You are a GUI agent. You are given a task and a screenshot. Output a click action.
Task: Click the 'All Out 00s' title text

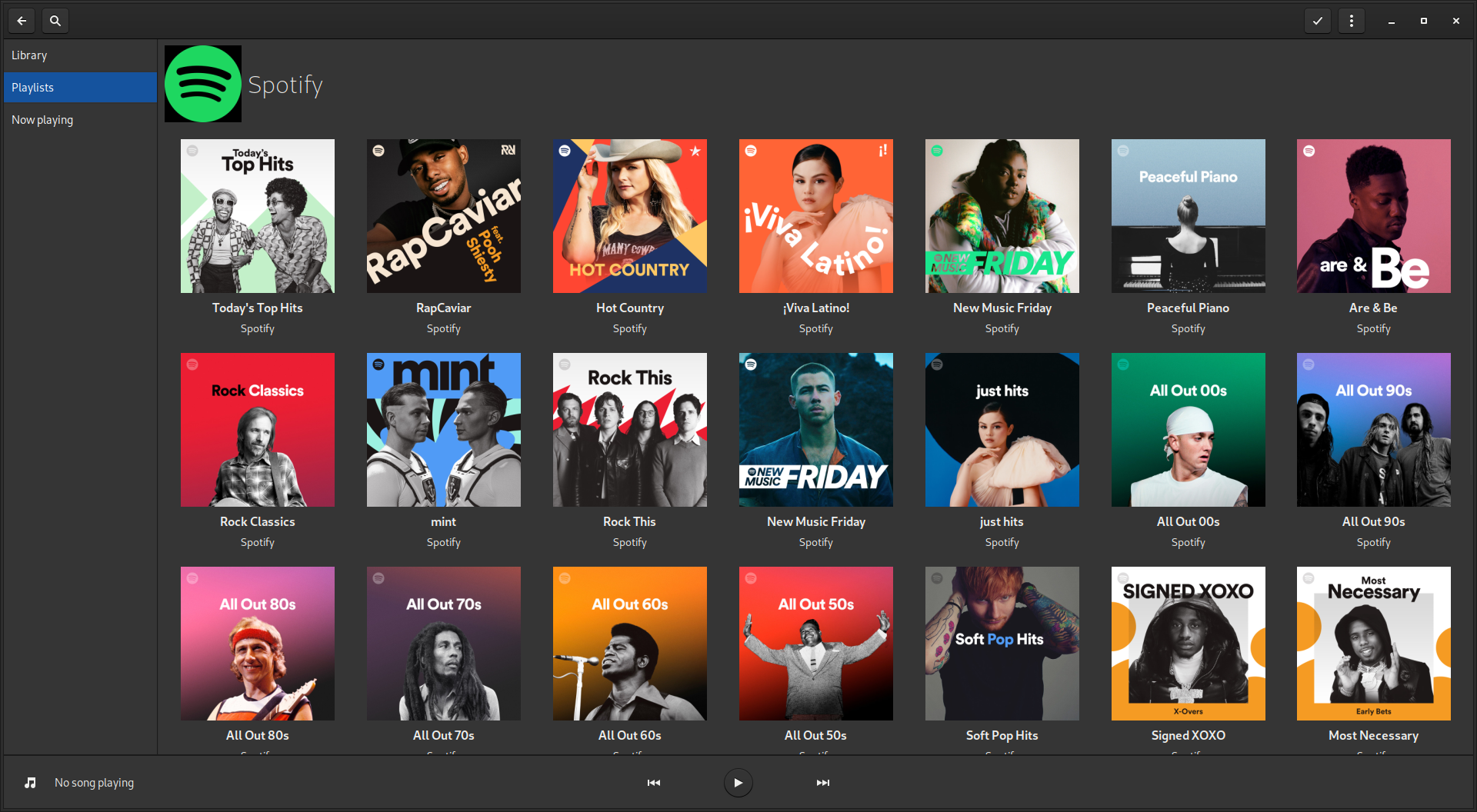tap(1189, 521)
